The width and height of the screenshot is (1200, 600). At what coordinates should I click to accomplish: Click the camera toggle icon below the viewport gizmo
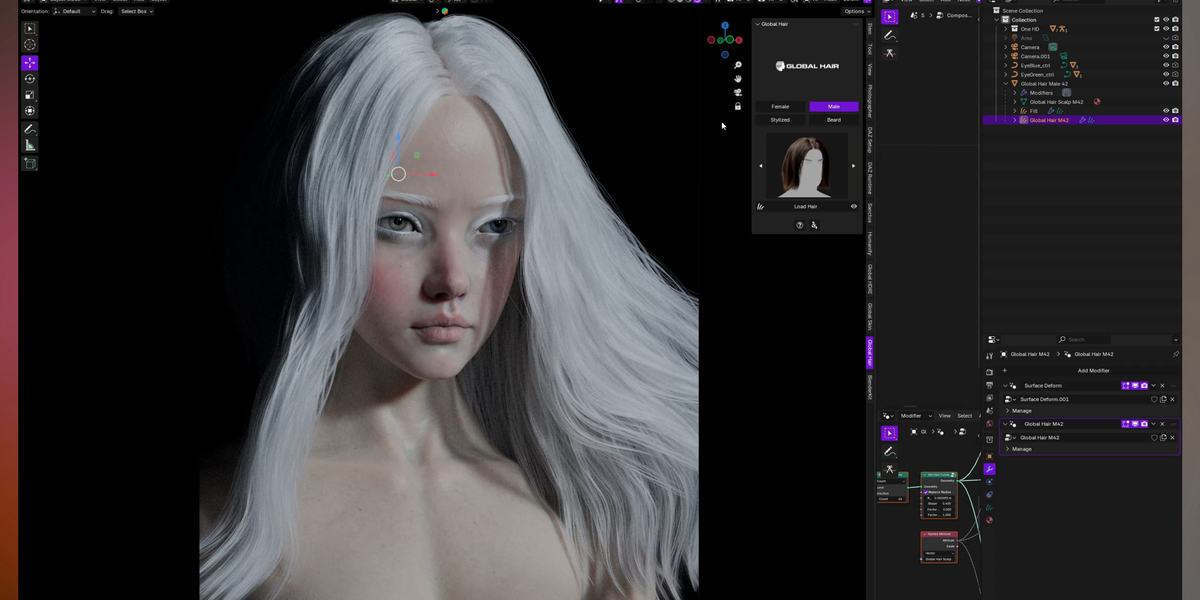737,92
